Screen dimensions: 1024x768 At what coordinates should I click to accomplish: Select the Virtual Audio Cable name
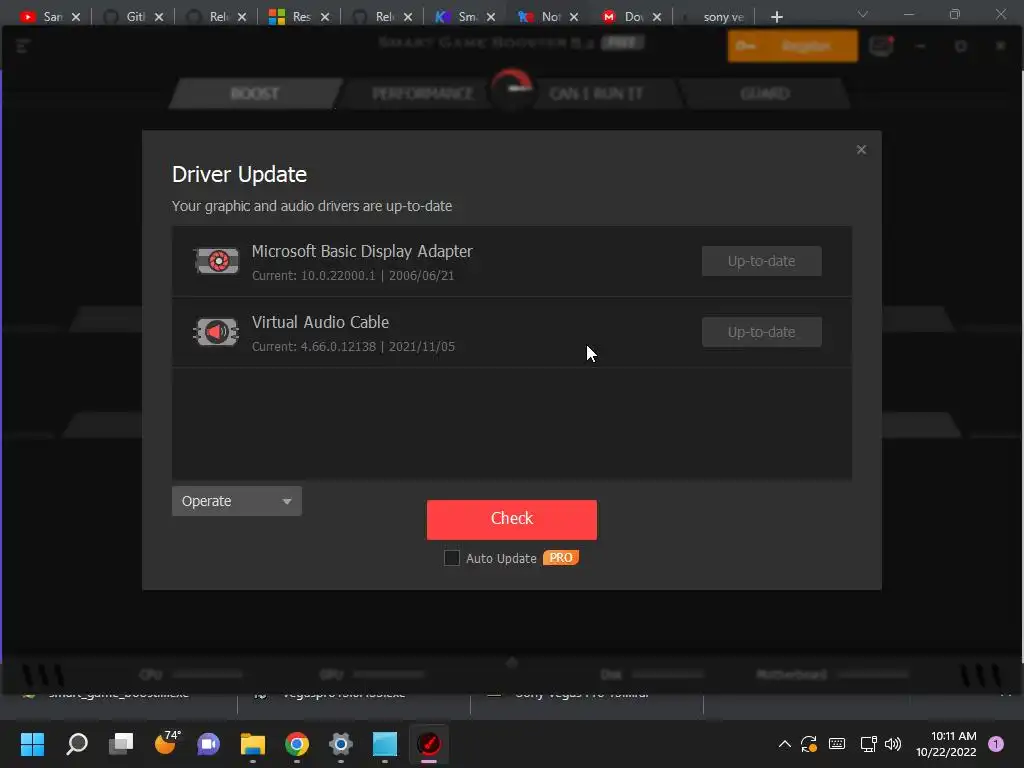320,323
